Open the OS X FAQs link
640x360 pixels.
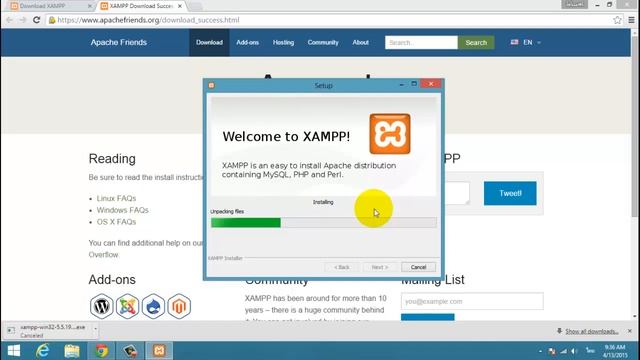116,222
